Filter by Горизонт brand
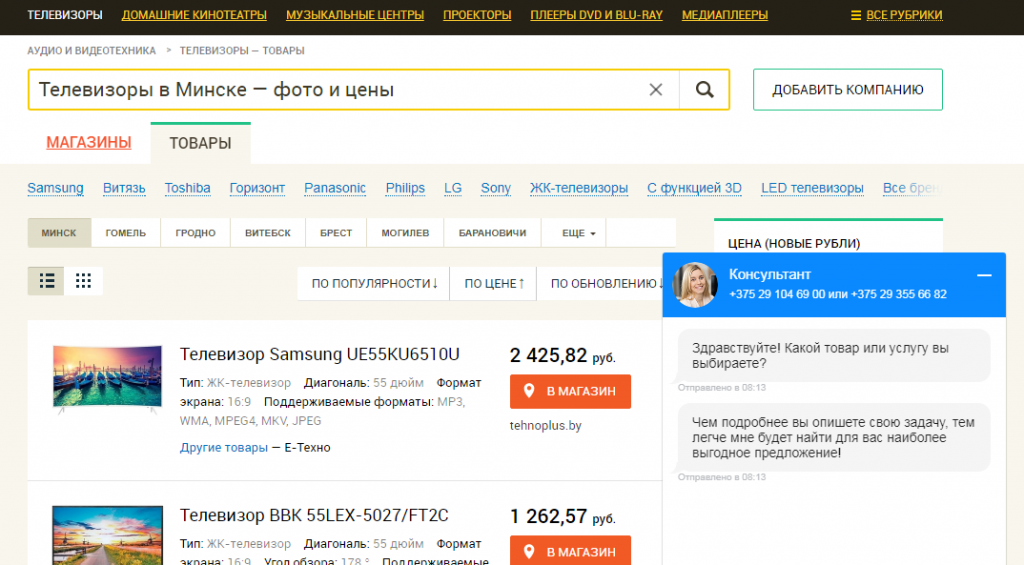Screen dimensions: 1024x565 [x=257, y=188]
